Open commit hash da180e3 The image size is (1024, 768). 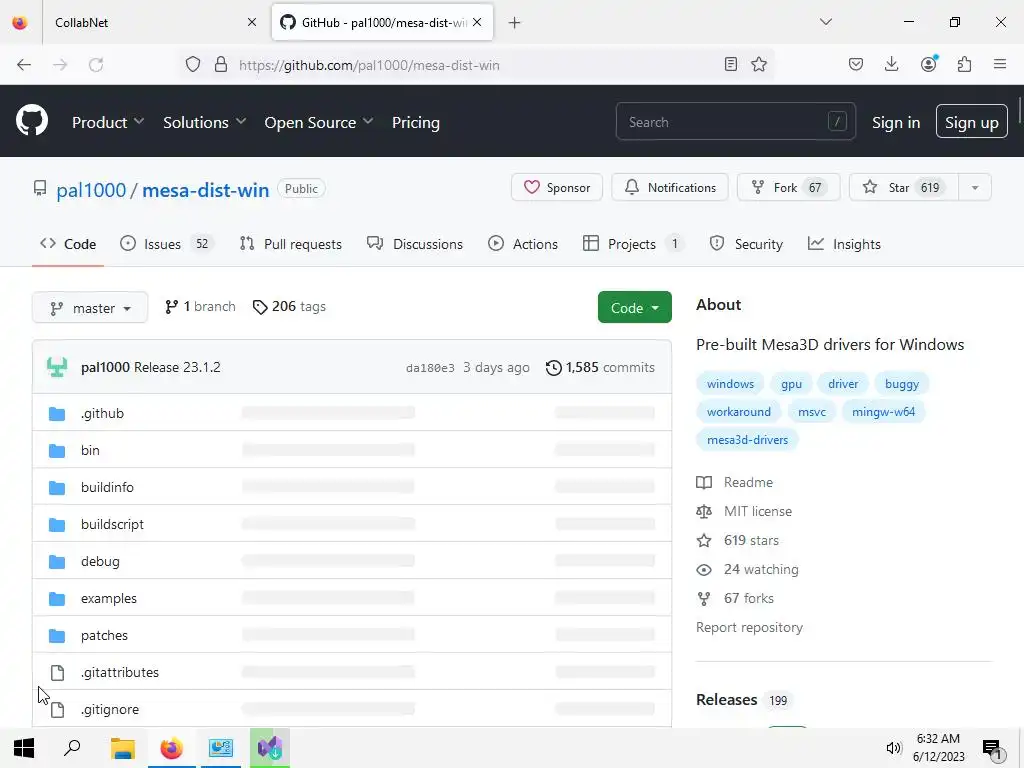pyautogui.click(x=430, y=368)
